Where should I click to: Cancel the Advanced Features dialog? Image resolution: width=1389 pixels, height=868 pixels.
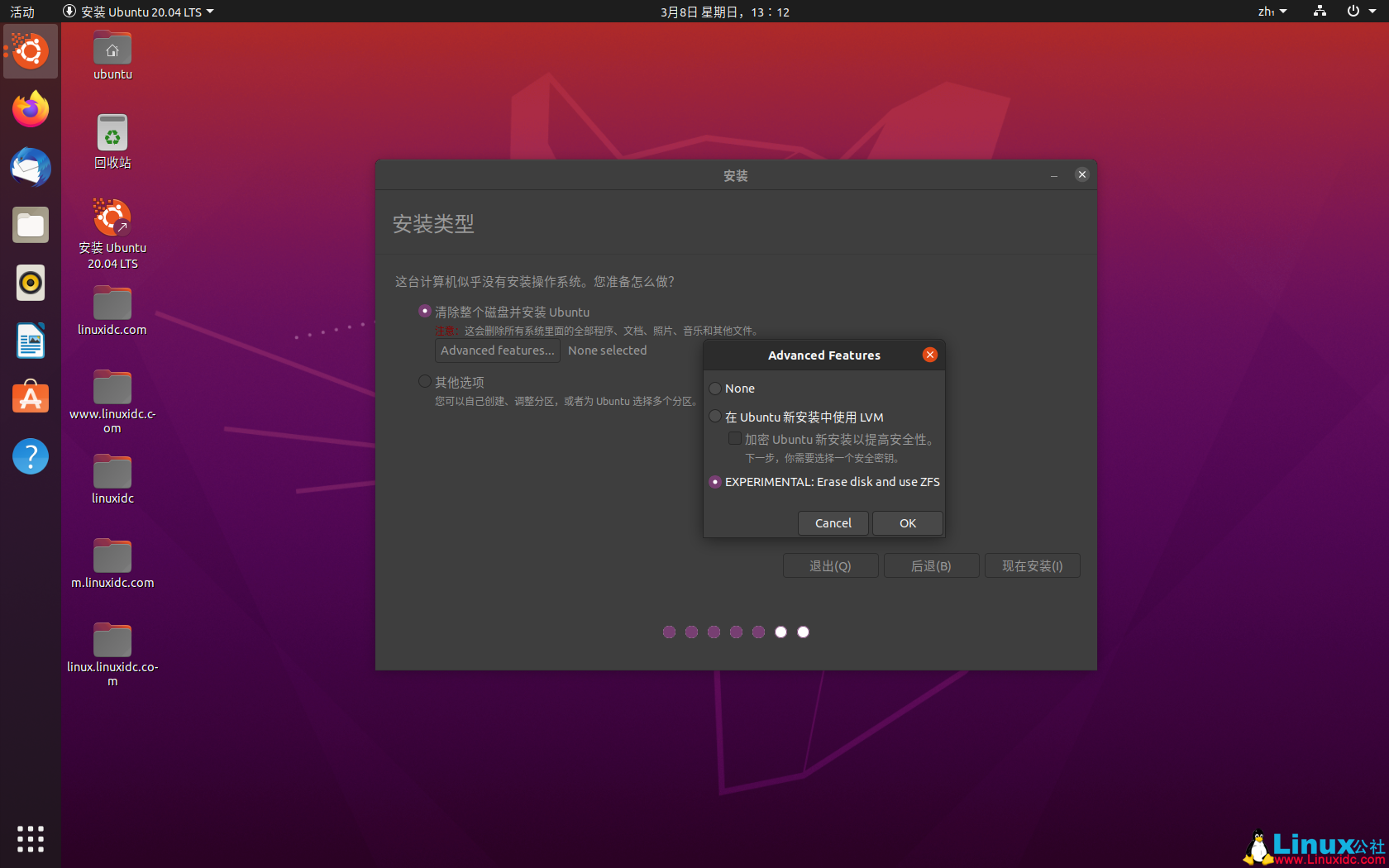(833, 522)
